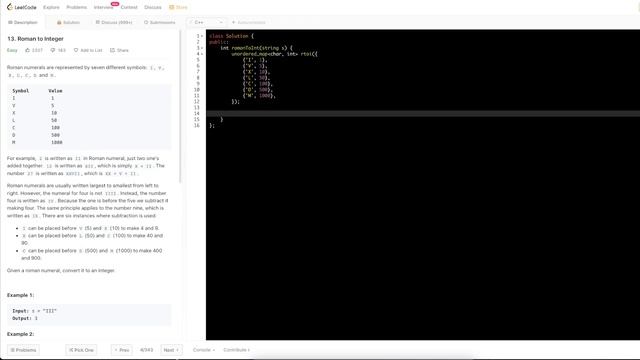This screenshot has width=640, height=360.
Task: Click the Example 1 heading
Action: coord(20,295)
